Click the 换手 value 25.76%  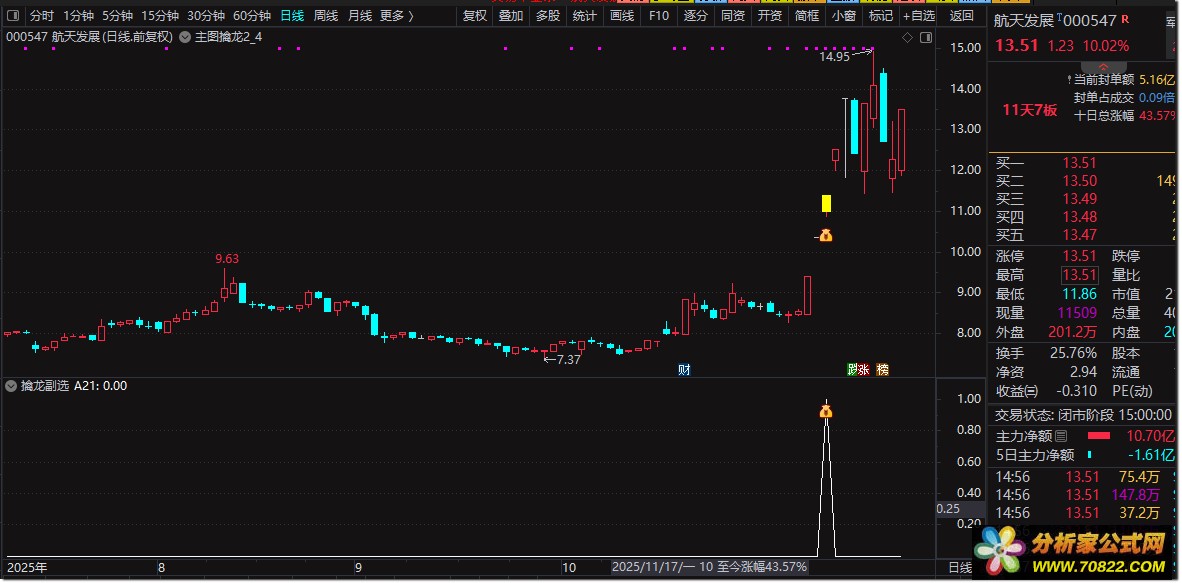[1073, 353]
